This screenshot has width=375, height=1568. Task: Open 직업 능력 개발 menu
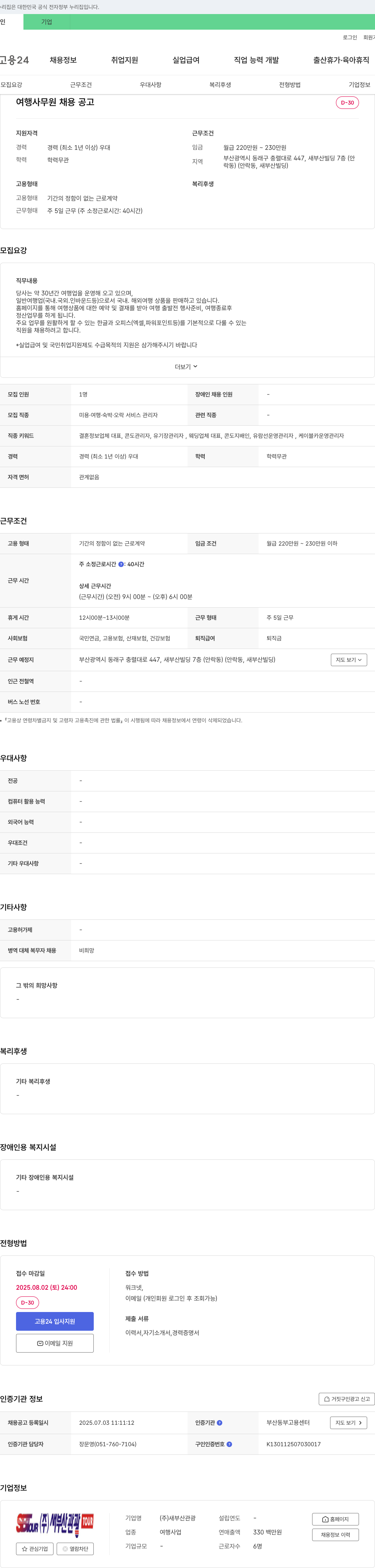click(x=256, y=60)
